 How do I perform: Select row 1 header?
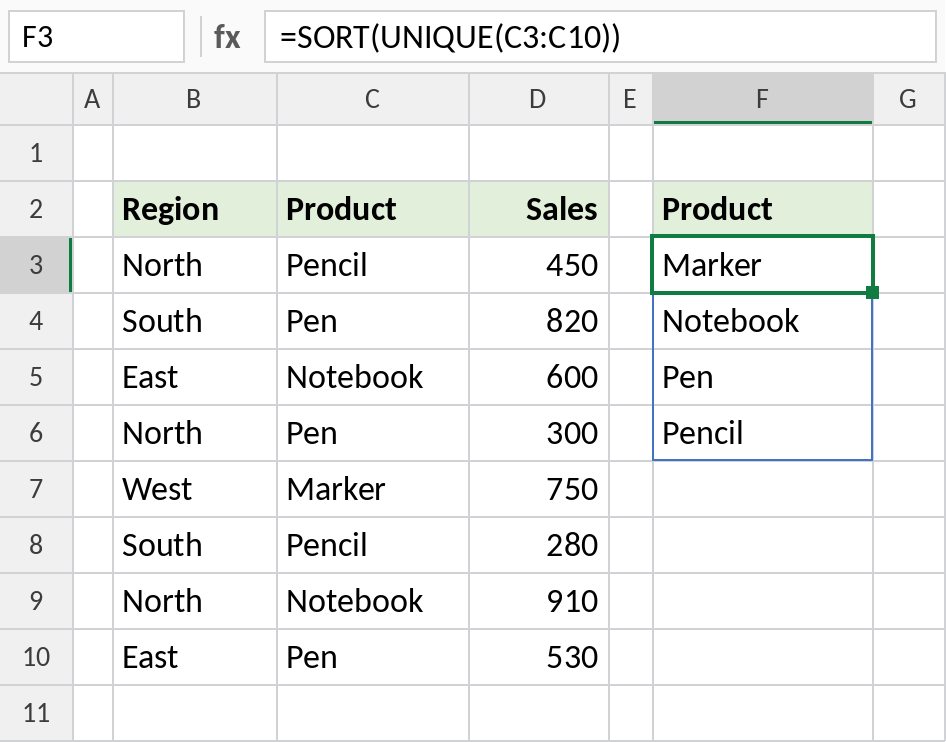point(36,153)
